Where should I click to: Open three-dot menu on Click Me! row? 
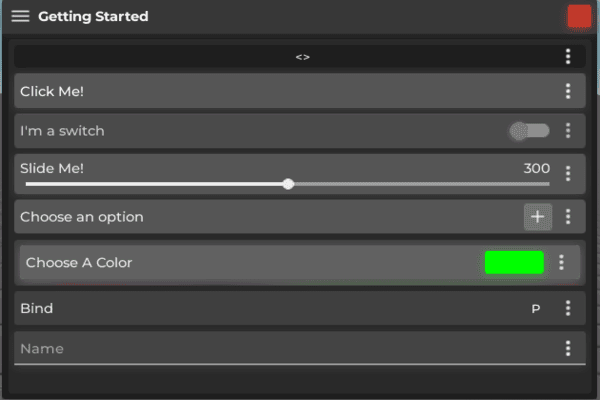[x=568, y=91]
